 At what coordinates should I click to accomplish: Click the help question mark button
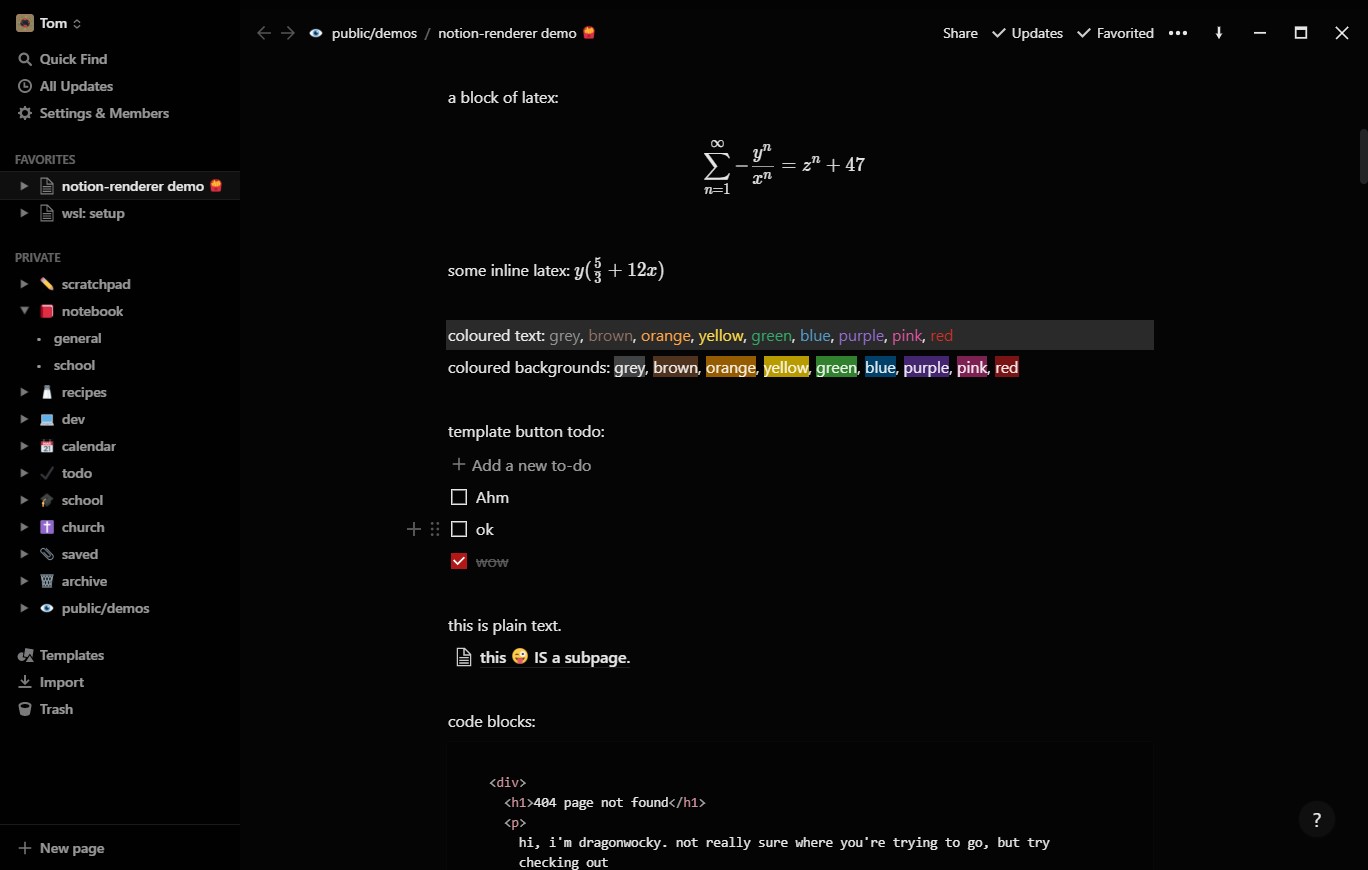coord(1317,820)
